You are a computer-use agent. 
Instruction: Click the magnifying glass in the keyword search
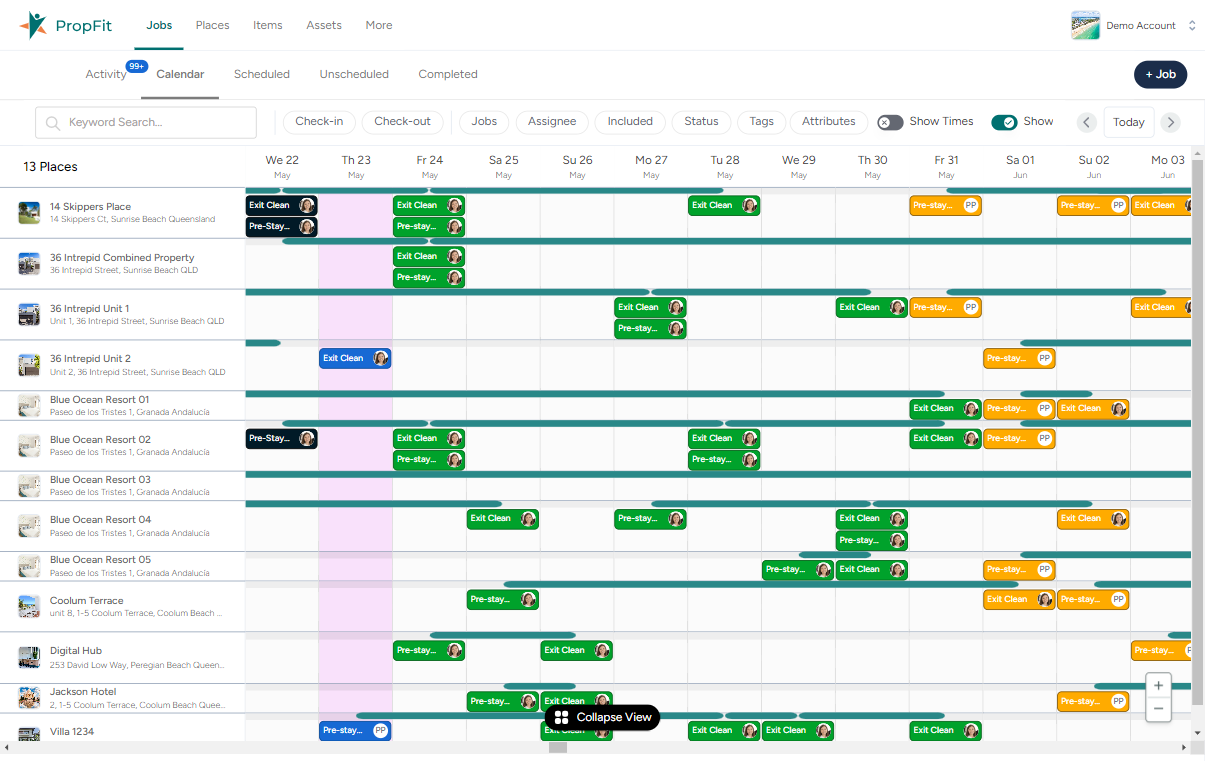tap(52, 122)
